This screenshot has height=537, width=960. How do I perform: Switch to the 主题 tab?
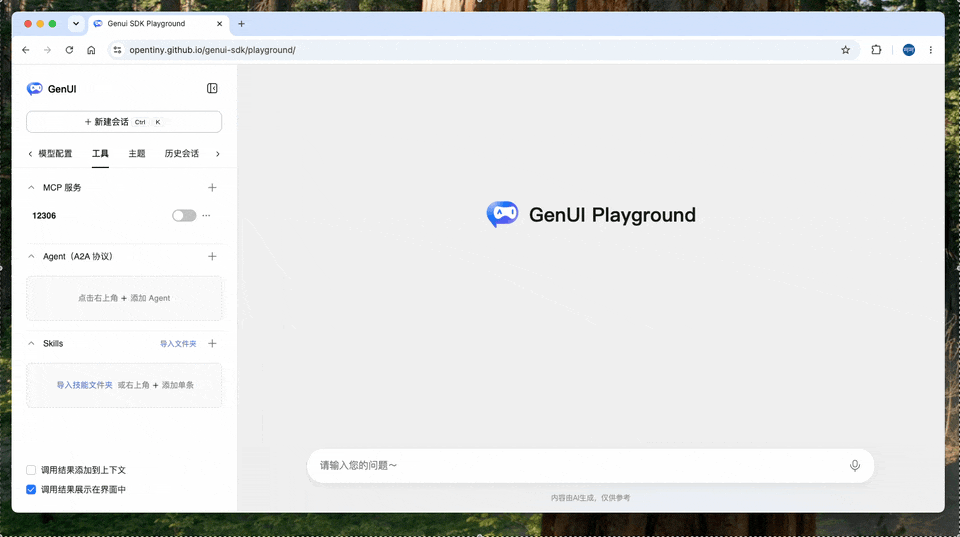point(137,154)
